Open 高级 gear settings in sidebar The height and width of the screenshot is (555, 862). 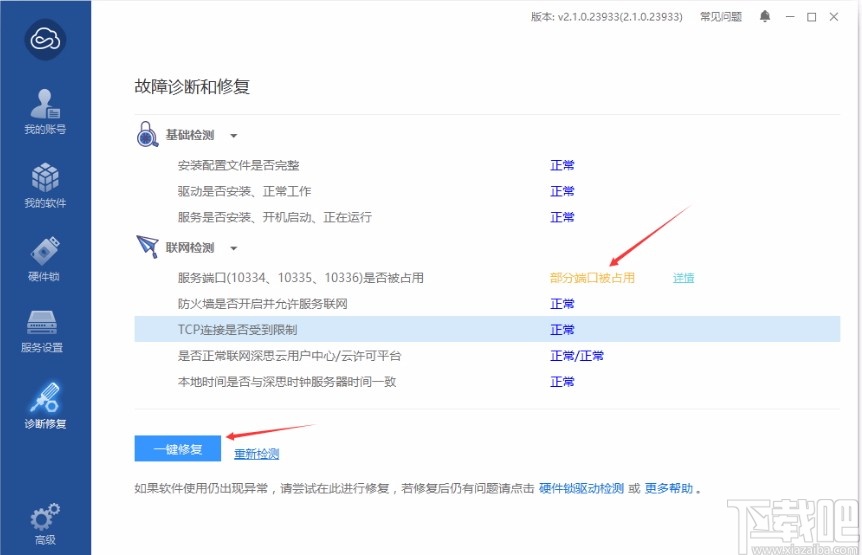[x=45, y=524]
